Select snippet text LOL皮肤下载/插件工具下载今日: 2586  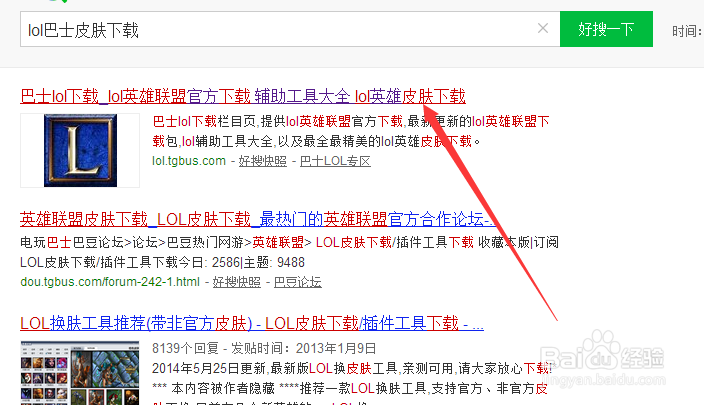click(x=130, y=262)
